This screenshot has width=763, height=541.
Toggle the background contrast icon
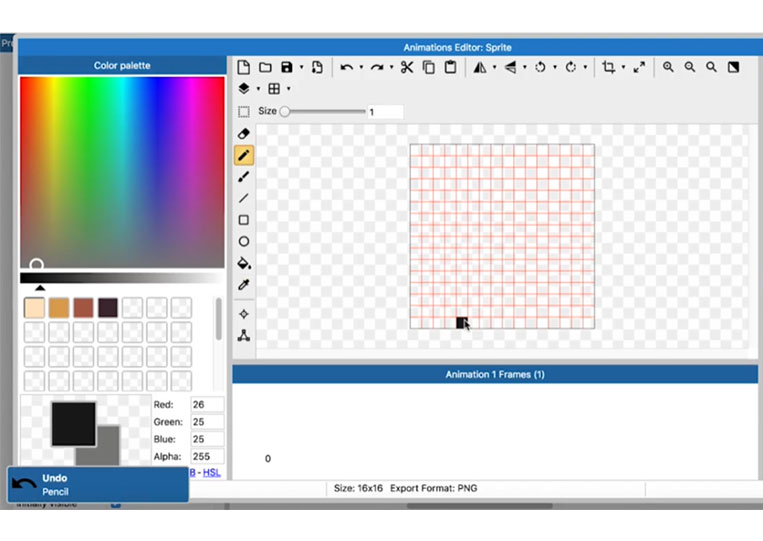tap(733, 67)
